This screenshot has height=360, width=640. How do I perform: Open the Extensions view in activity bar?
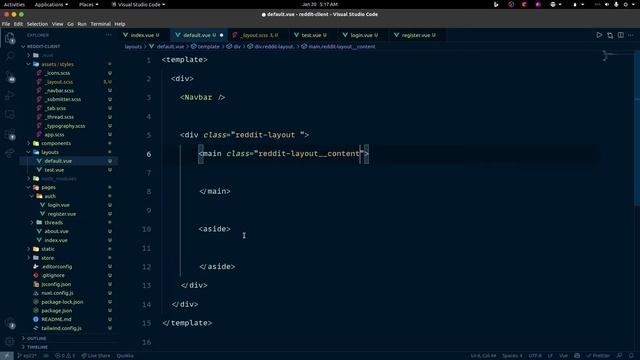[10, 134]
